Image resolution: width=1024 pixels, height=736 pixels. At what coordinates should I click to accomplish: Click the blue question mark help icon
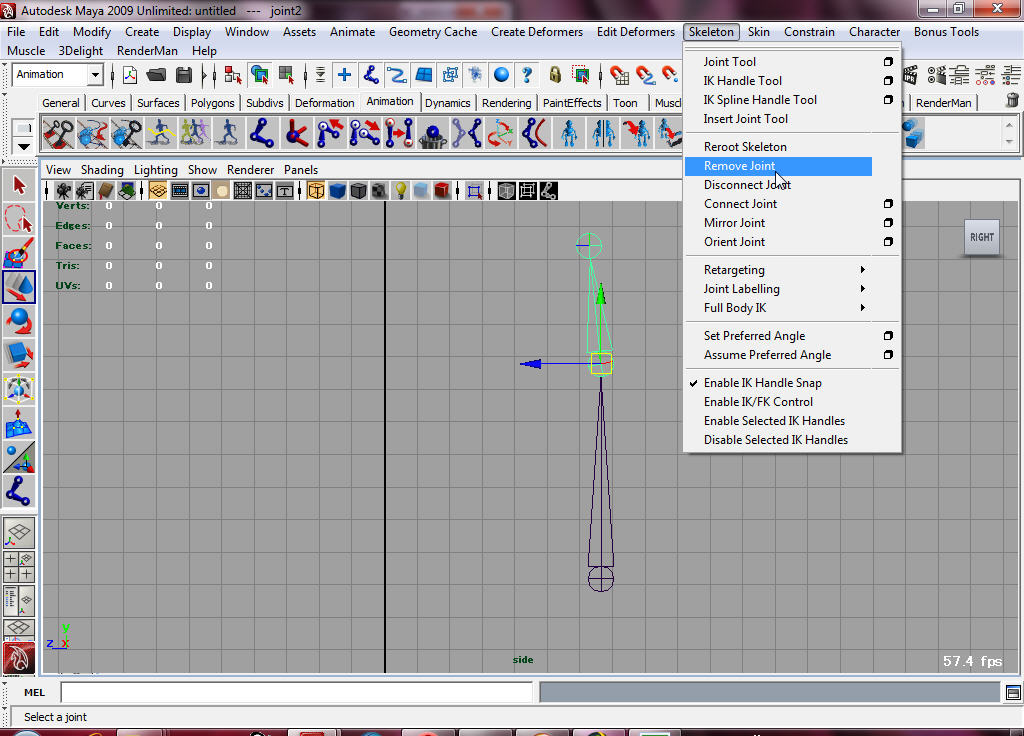527,75
